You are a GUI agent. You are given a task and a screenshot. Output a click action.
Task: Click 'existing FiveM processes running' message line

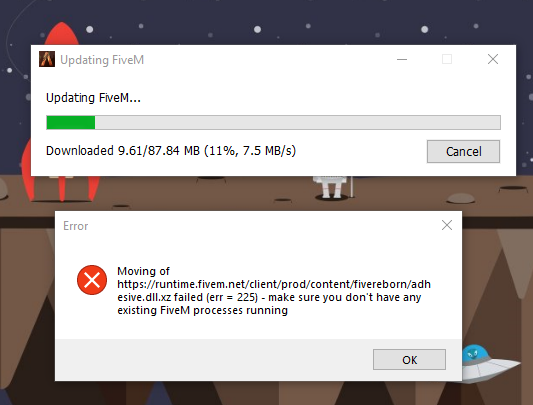(x=202, y=310)
